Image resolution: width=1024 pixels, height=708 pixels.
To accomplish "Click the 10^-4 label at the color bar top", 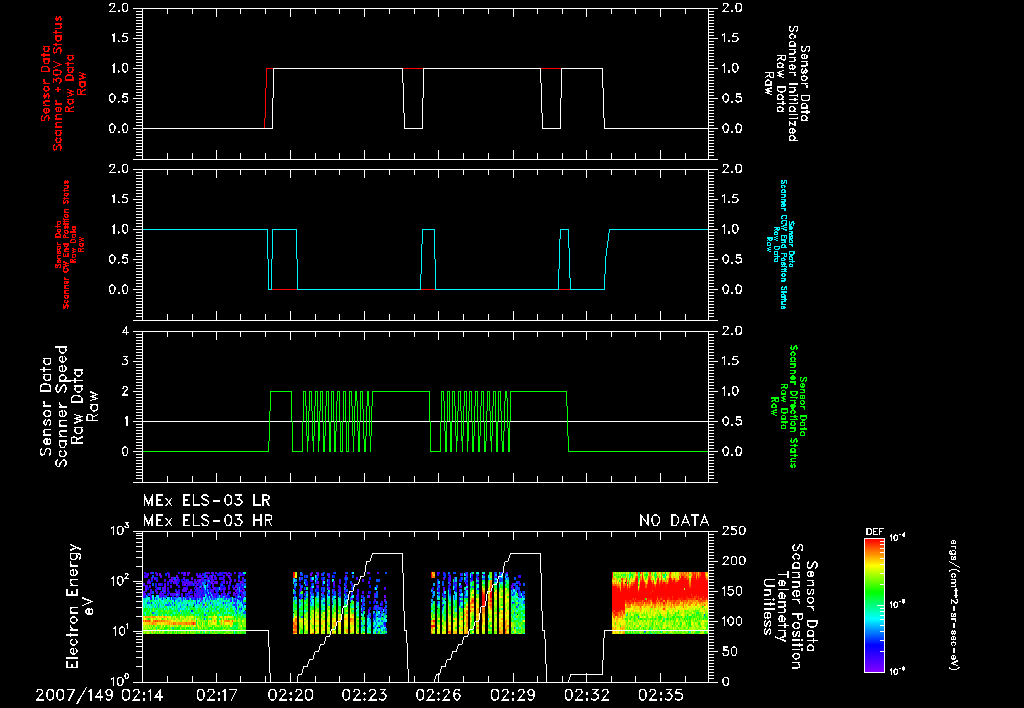I will pyautogui.click(x=898, y=538).
